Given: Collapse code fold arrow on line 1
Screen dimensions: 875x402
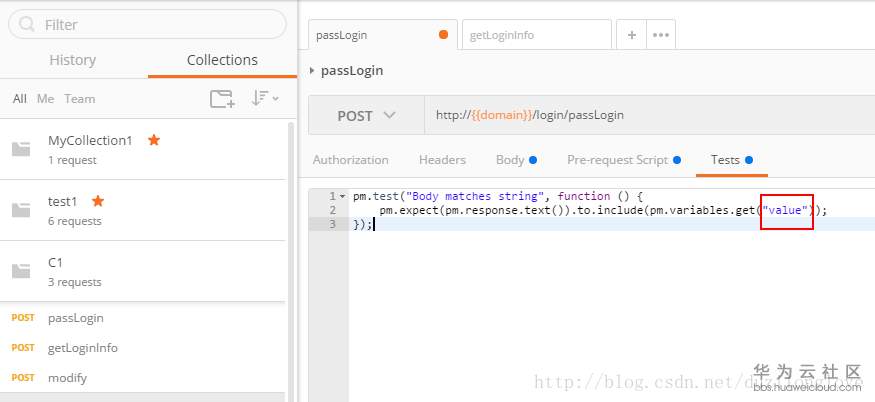Looking at the screenshot, I should (343, 196).
